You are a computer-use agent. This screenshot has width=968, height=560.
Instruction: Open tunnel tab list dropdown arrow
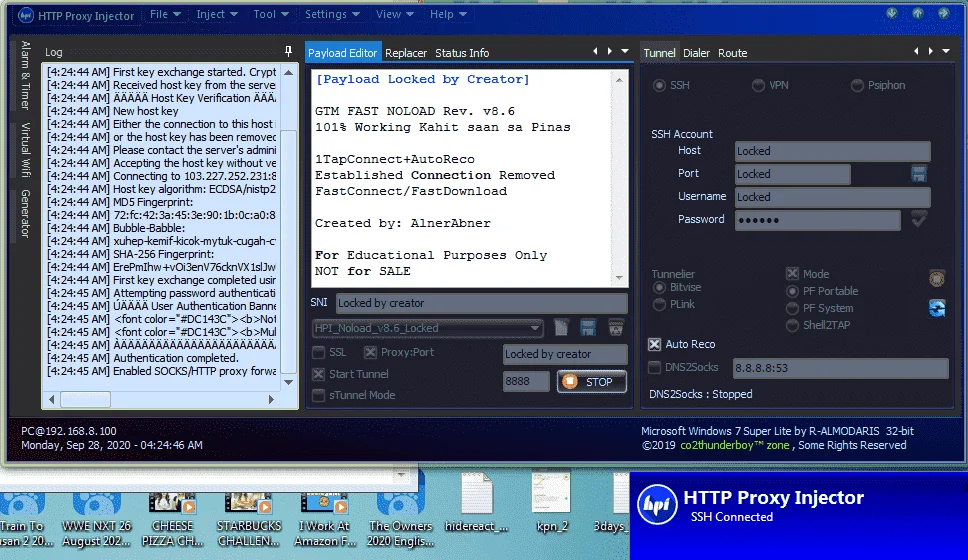[x=946, y=51]
